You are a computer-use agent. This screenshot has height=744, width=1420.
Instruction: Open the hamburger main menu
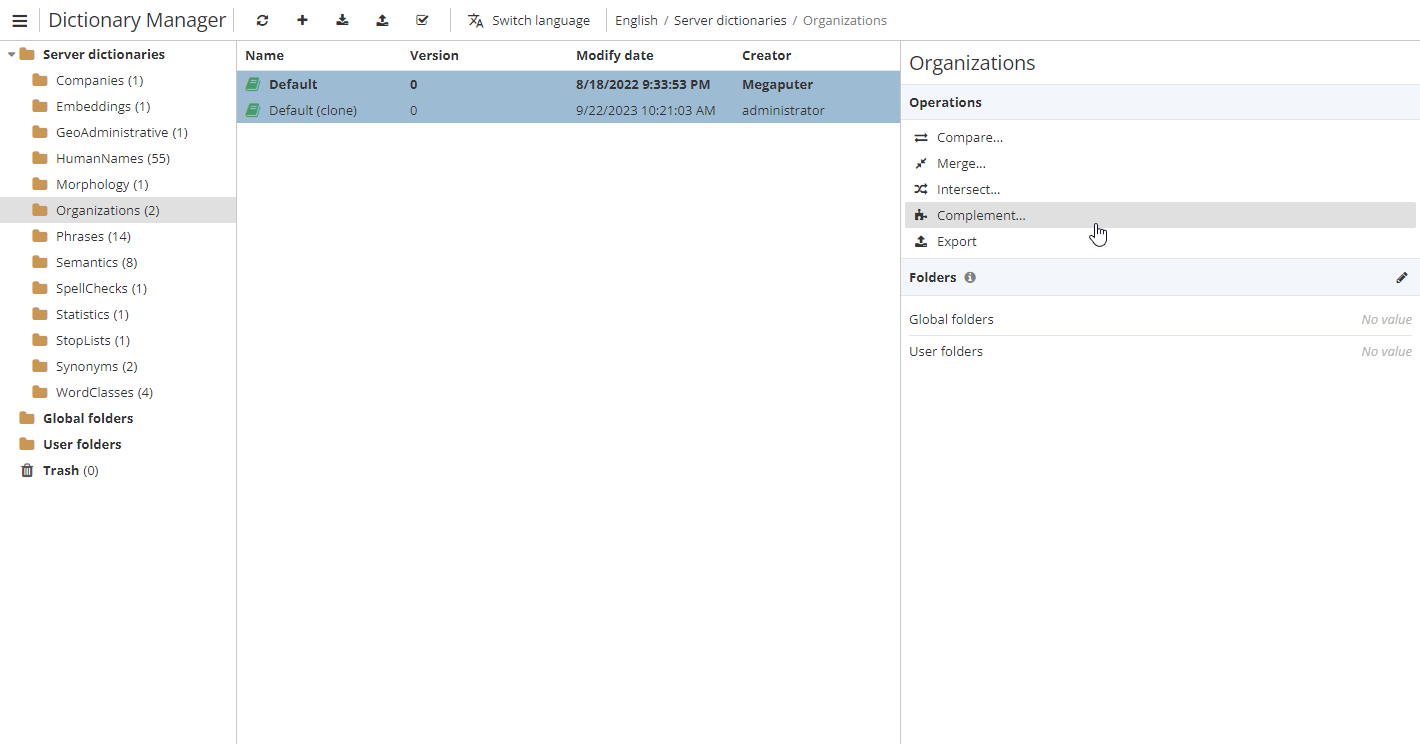[x=19, y=20]
